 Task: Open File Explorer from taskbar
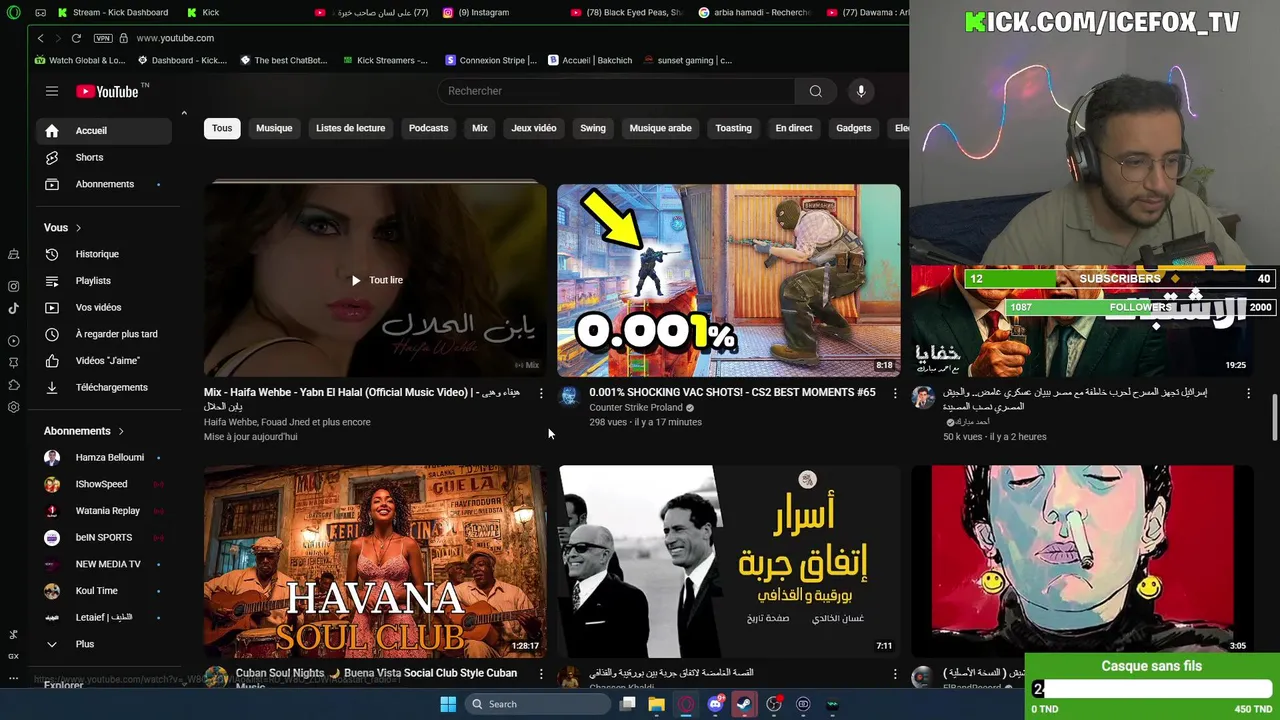click(656, 704)
